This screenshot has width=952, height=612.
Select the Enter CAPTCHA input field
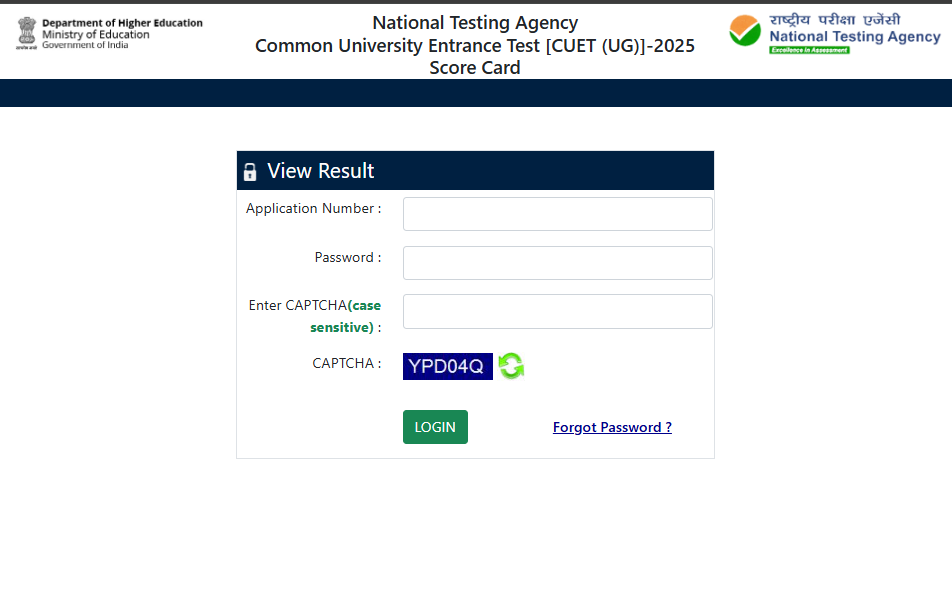557,311
